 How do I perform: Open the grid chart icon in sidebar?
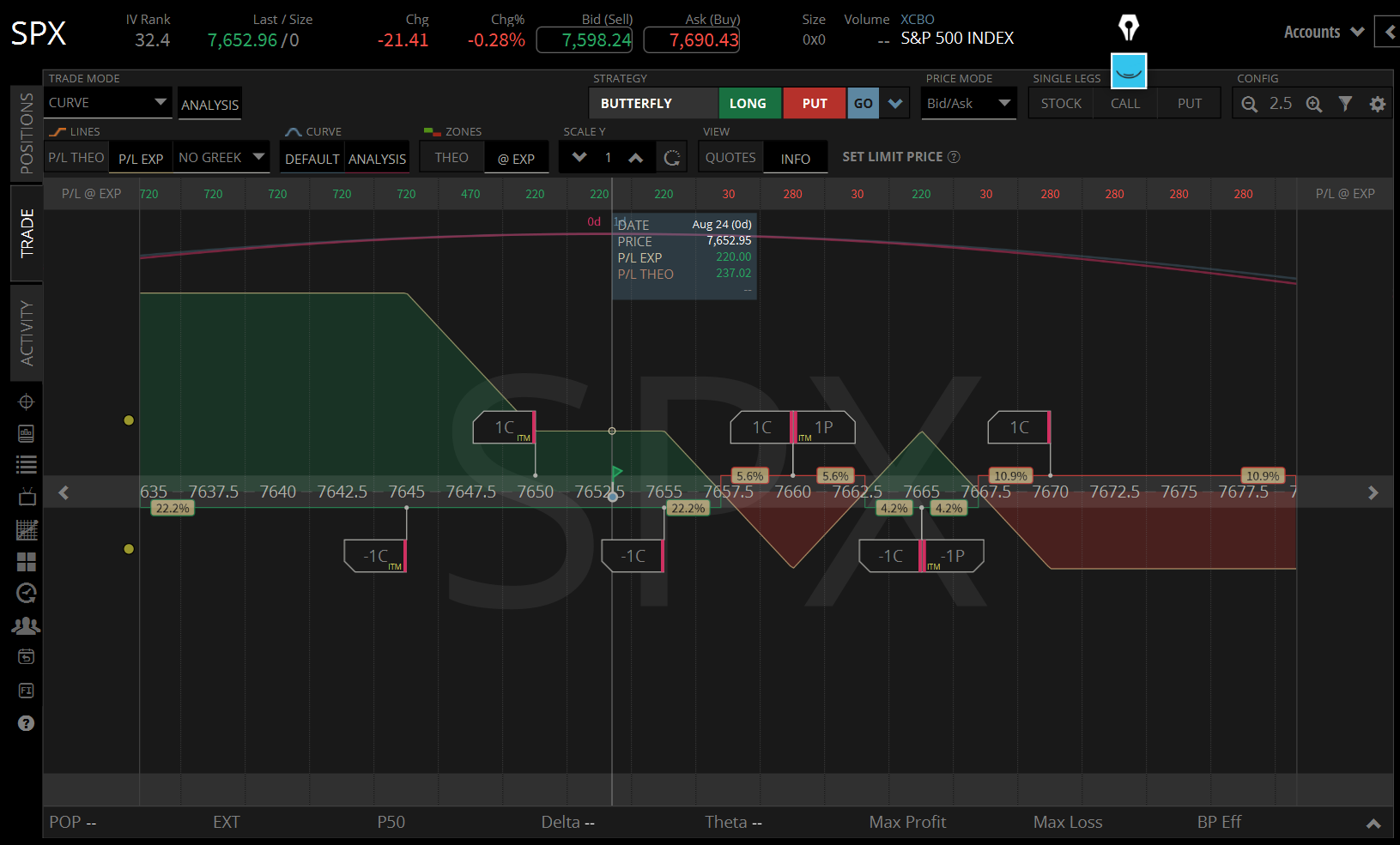click(26, 529)
